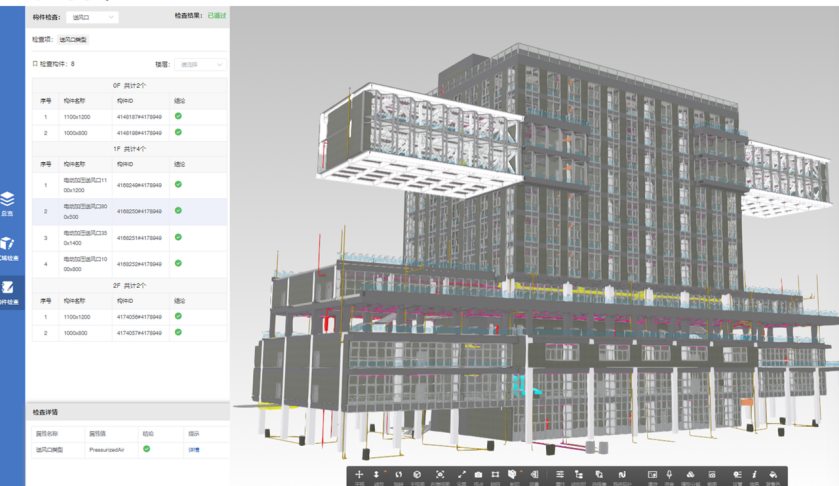Click green check for 0F 1100x1200 row
839x486 pixels.
pos(178,117)
